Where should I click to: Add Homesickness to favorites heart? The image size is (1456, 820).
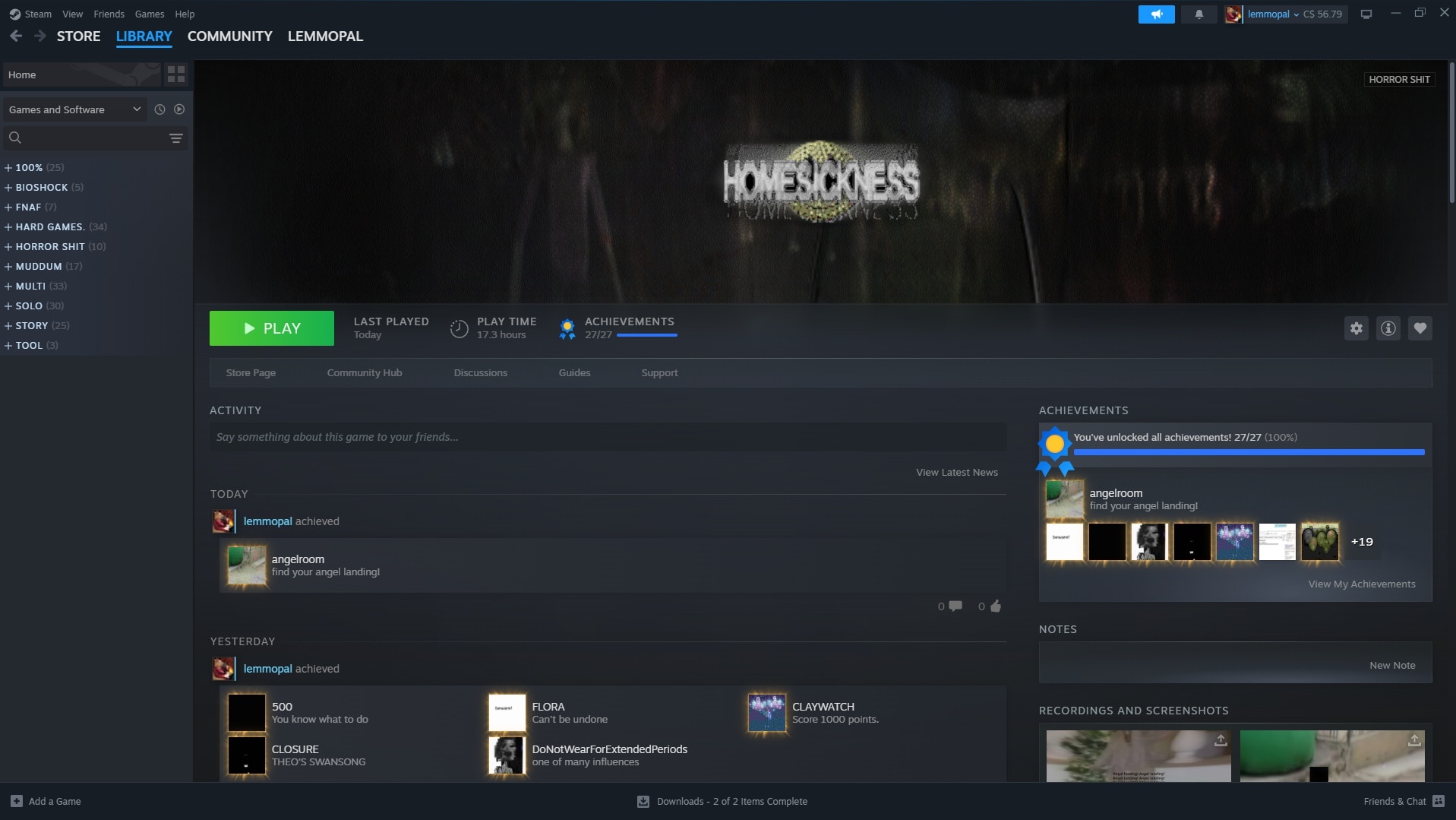(x=1420, y=328)
